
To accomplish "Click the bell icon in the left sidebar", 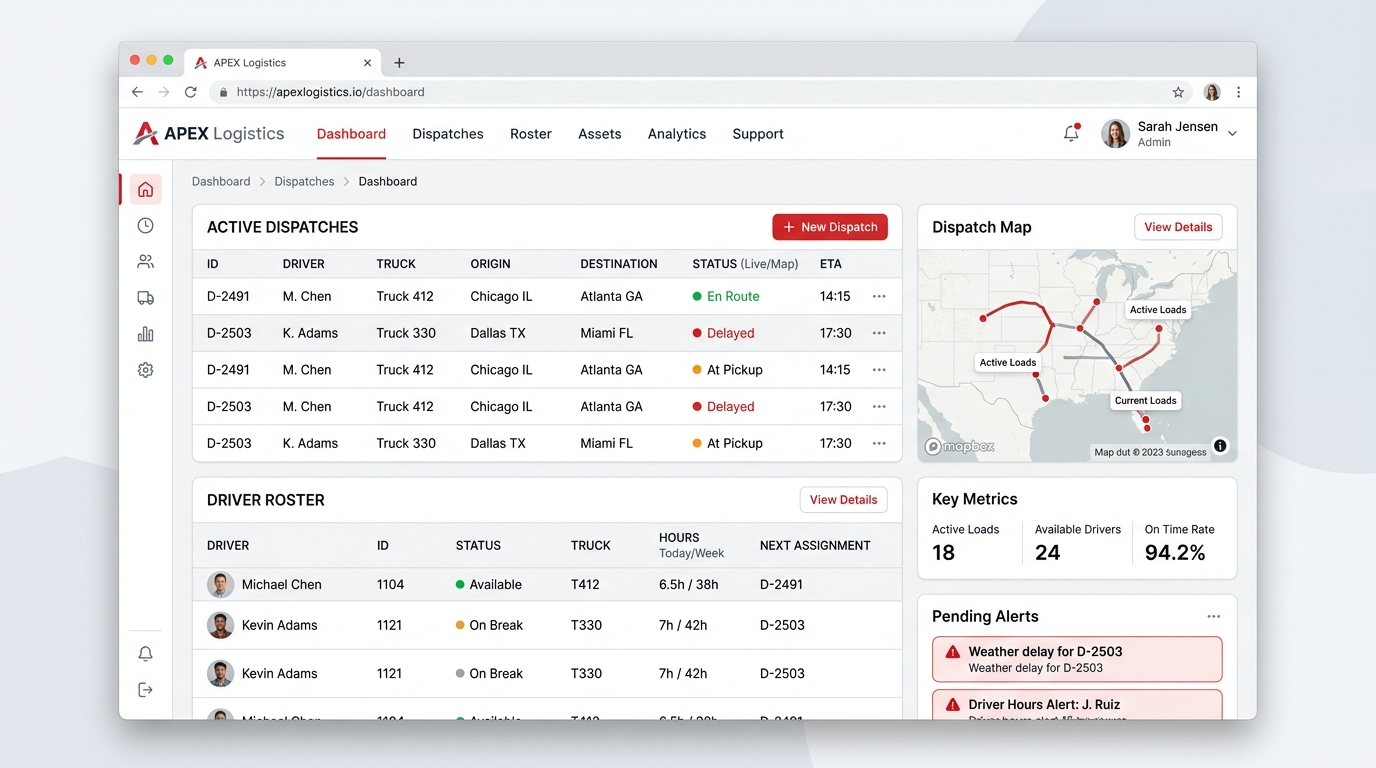I will (145, 654).
